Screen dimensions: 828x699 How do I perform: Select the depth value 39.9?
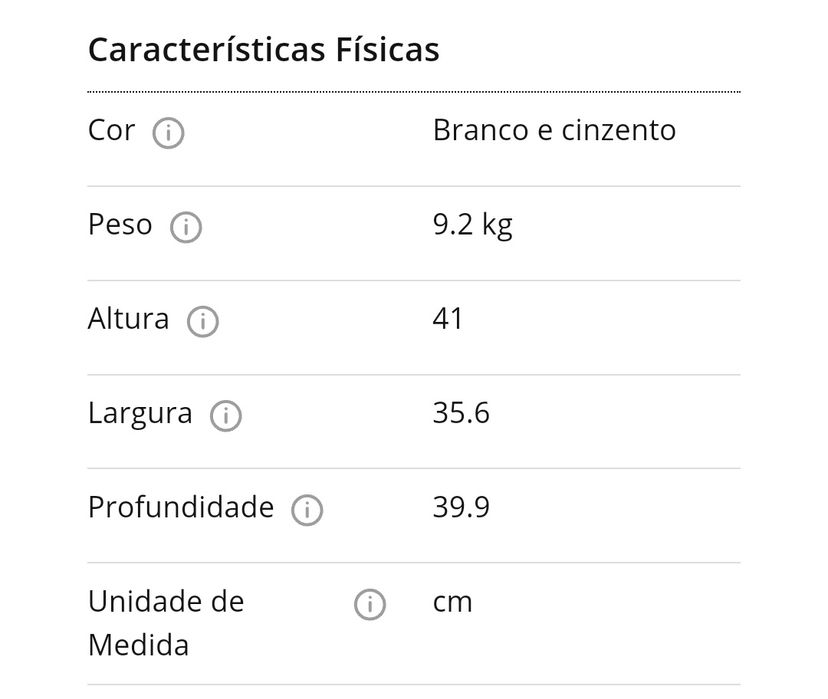pos(461,508)
